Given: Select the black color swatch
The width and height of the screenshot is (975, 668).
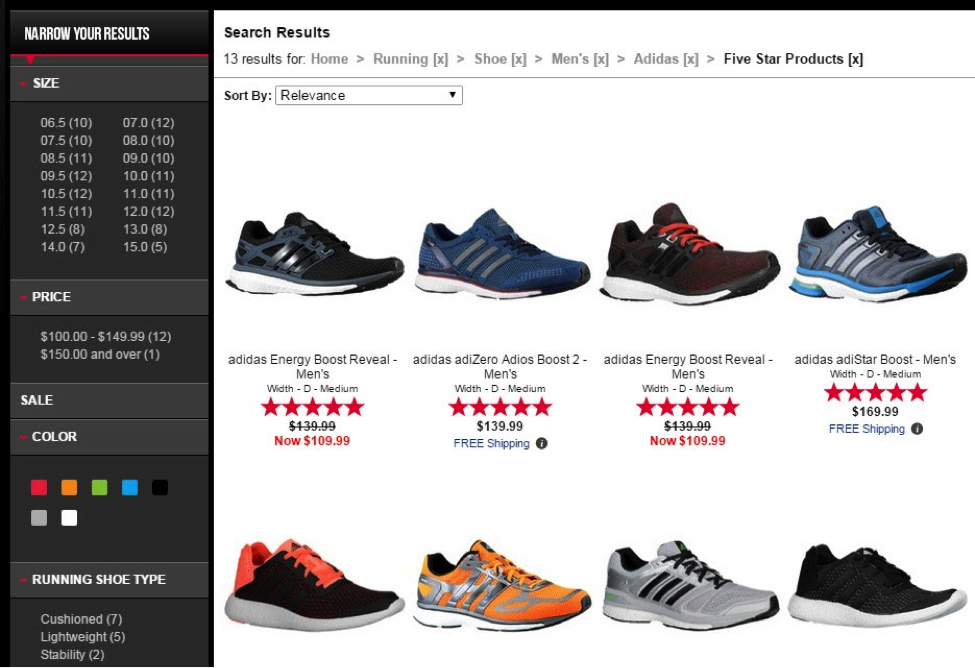Looking at the screenshot, I should (x=160, y=488).
